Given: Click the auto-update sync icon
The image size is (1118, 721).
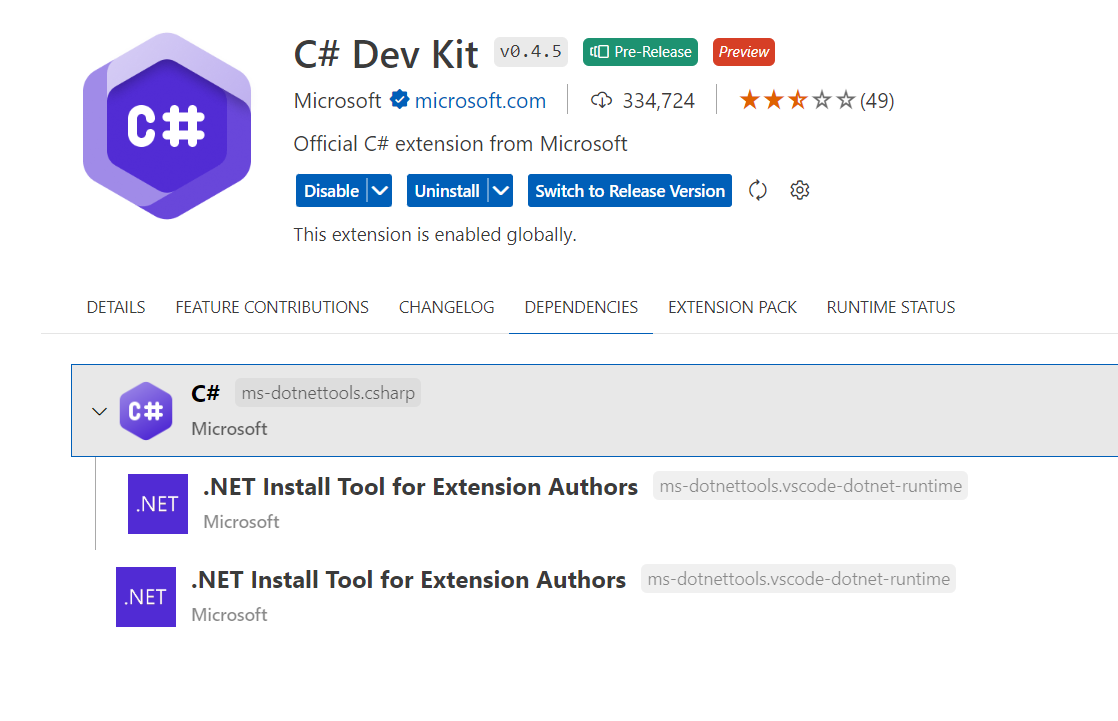Looking at the screenshot, I should coord(757,190).
